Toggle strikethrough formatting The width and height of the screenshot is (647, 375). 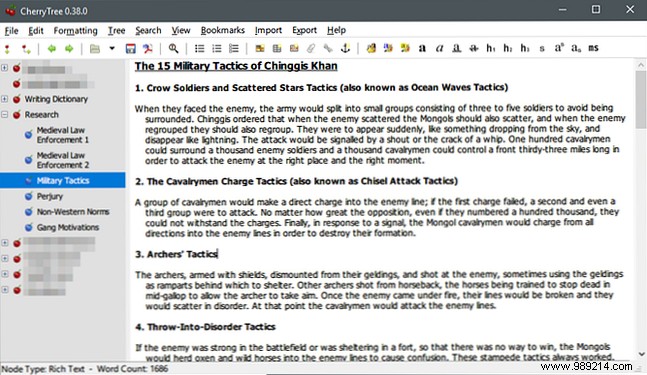(474, 48)
